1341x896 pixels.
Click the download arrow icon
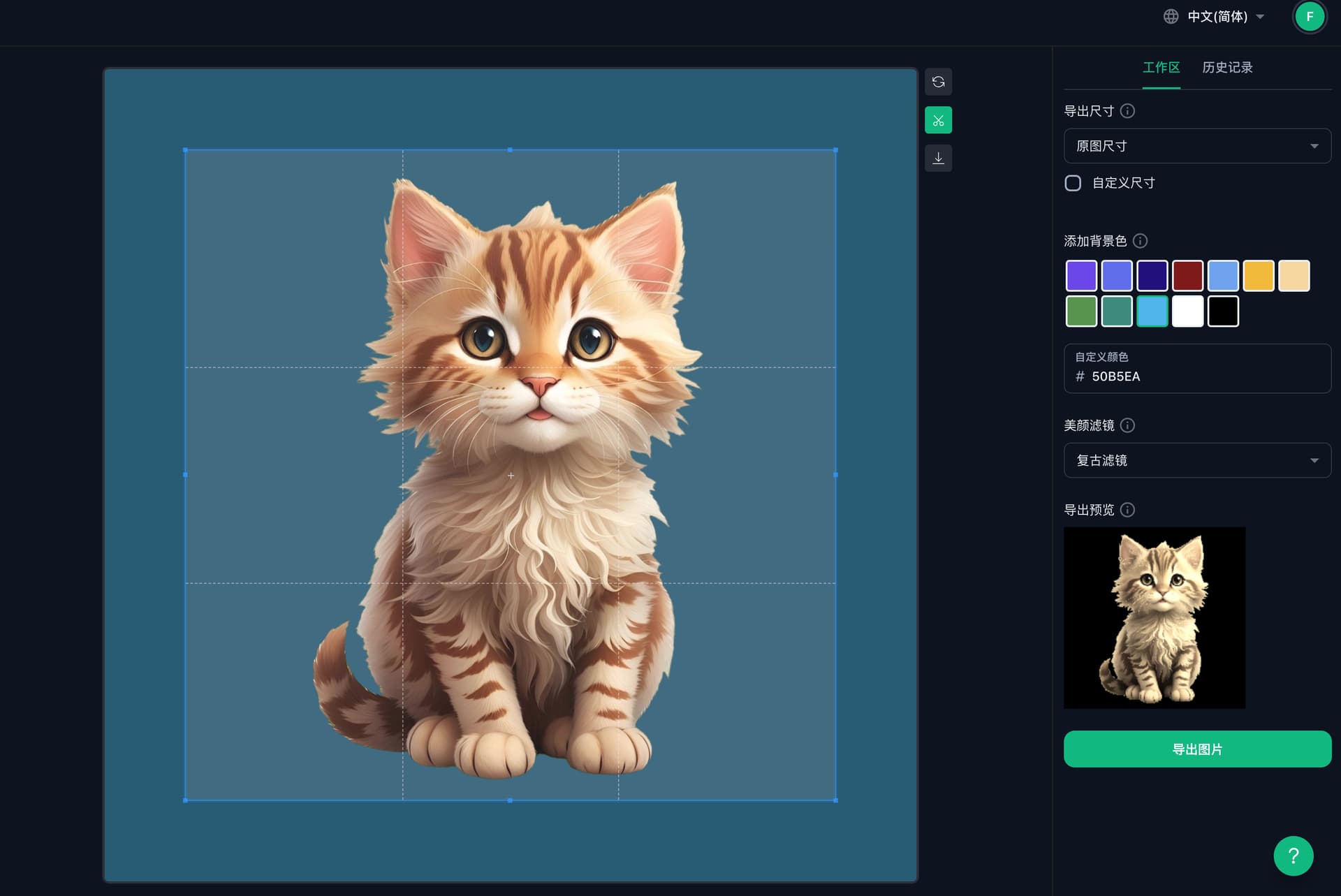(938, 158)
